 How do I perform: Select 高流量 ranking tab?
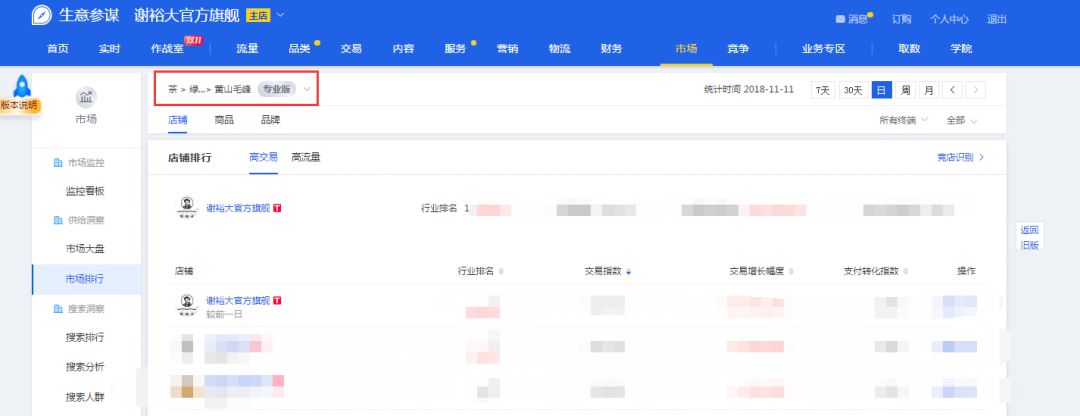(x=306, y=157)
